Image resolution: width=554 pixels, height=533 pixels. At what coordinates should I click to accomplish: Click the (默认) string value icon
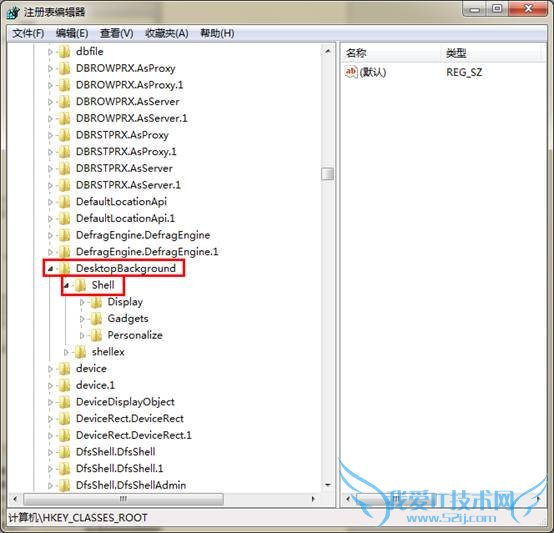pyautogui.click(x=351, y=72)
